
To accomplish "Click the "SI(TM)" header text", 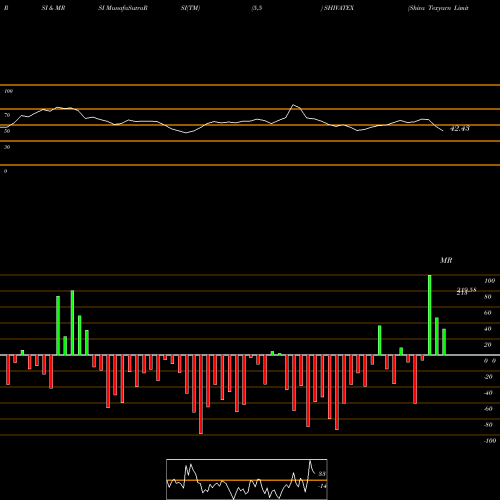I will tap(190, 8).
